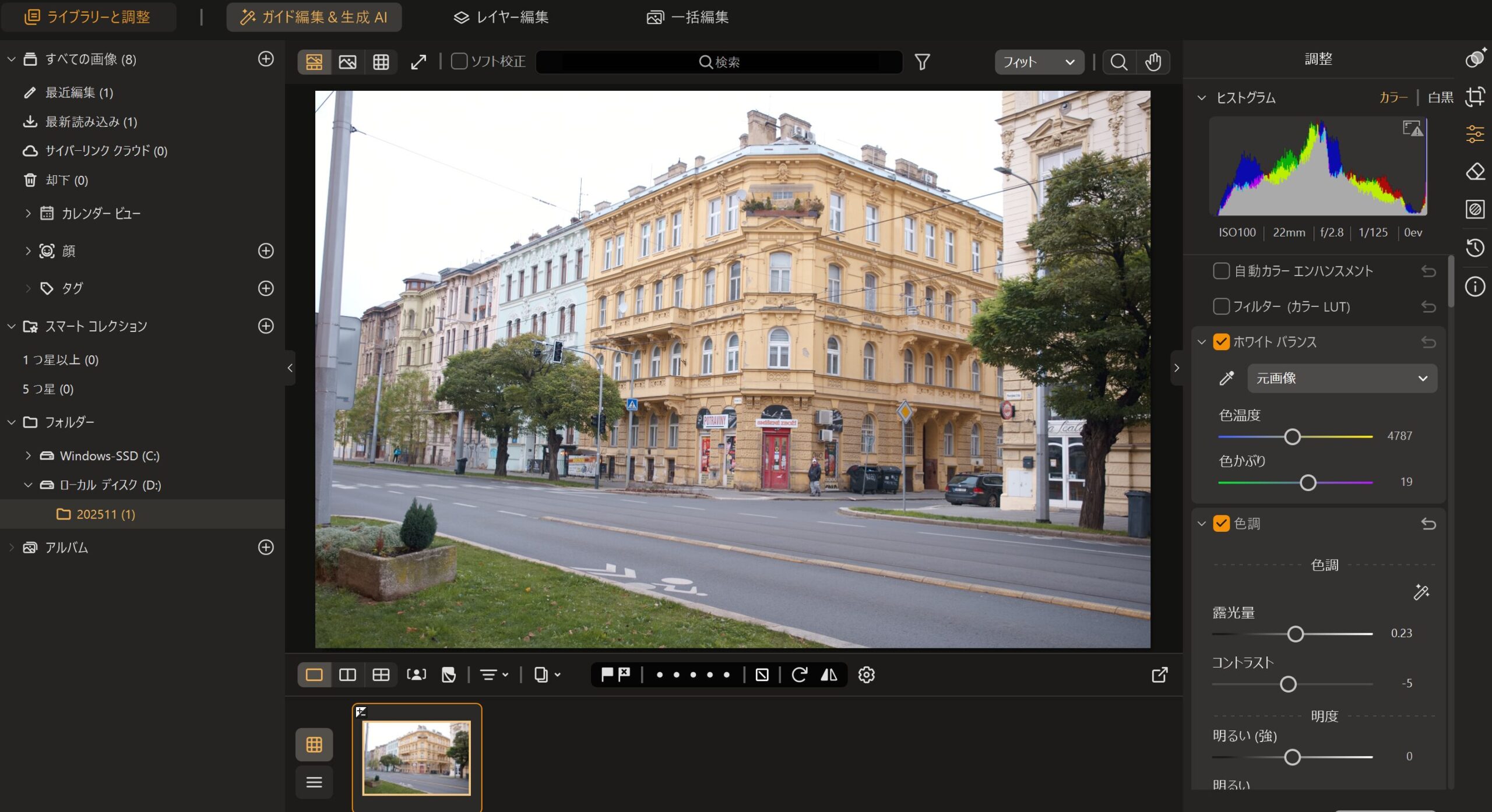Select the 202511 (1) folder

[142, 514]
